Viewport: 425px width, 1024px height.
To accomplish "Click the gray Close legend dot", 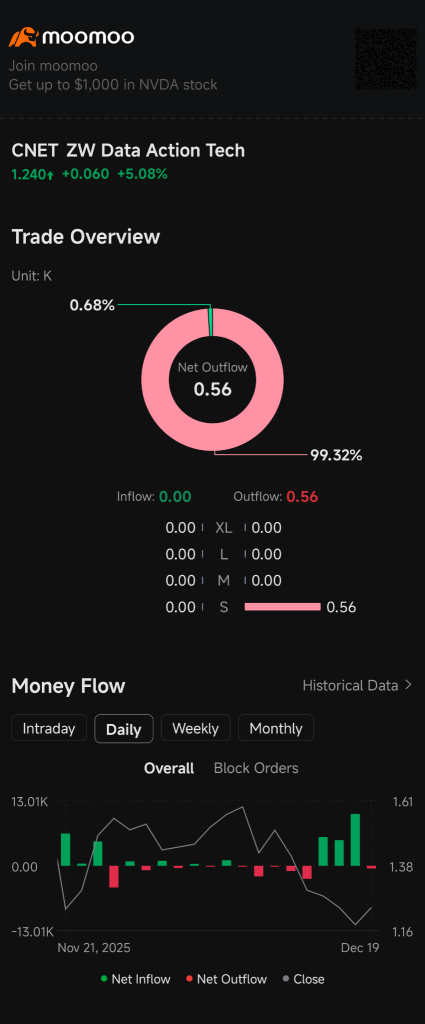I will pos(286,979).
